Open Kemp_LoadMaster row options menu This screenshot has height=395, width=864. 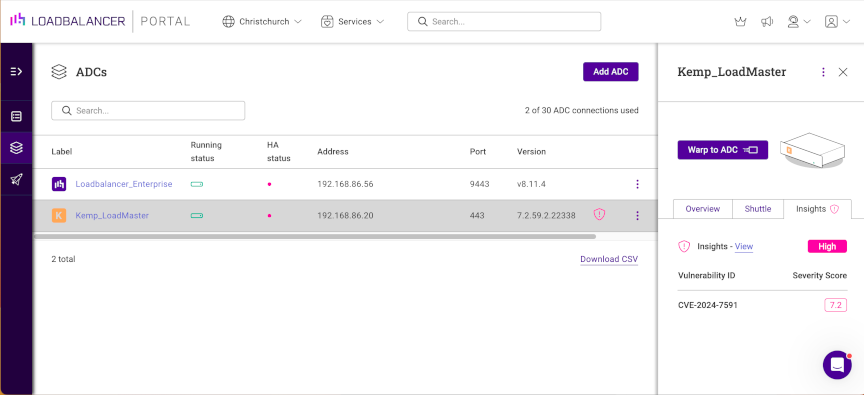638,215
